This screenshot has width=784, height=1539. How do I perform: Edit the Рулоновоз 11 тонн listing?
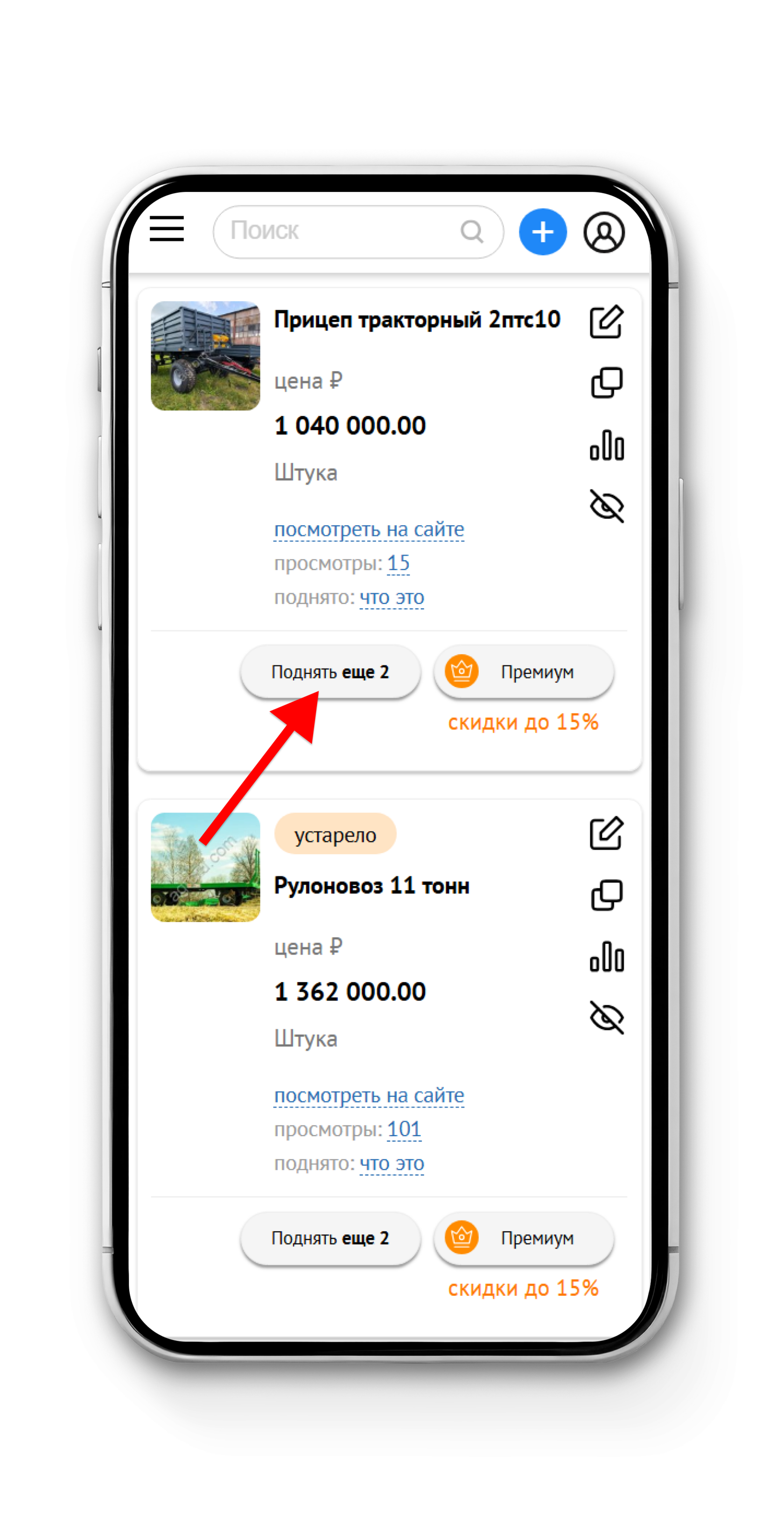coord(607,833)
